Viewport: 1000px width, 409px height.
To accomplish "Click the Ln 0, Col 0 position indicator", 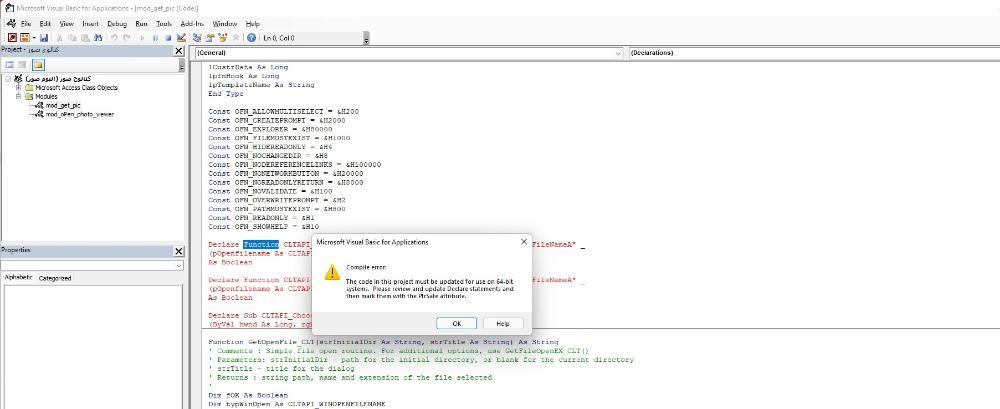I will tap(279, 38).
